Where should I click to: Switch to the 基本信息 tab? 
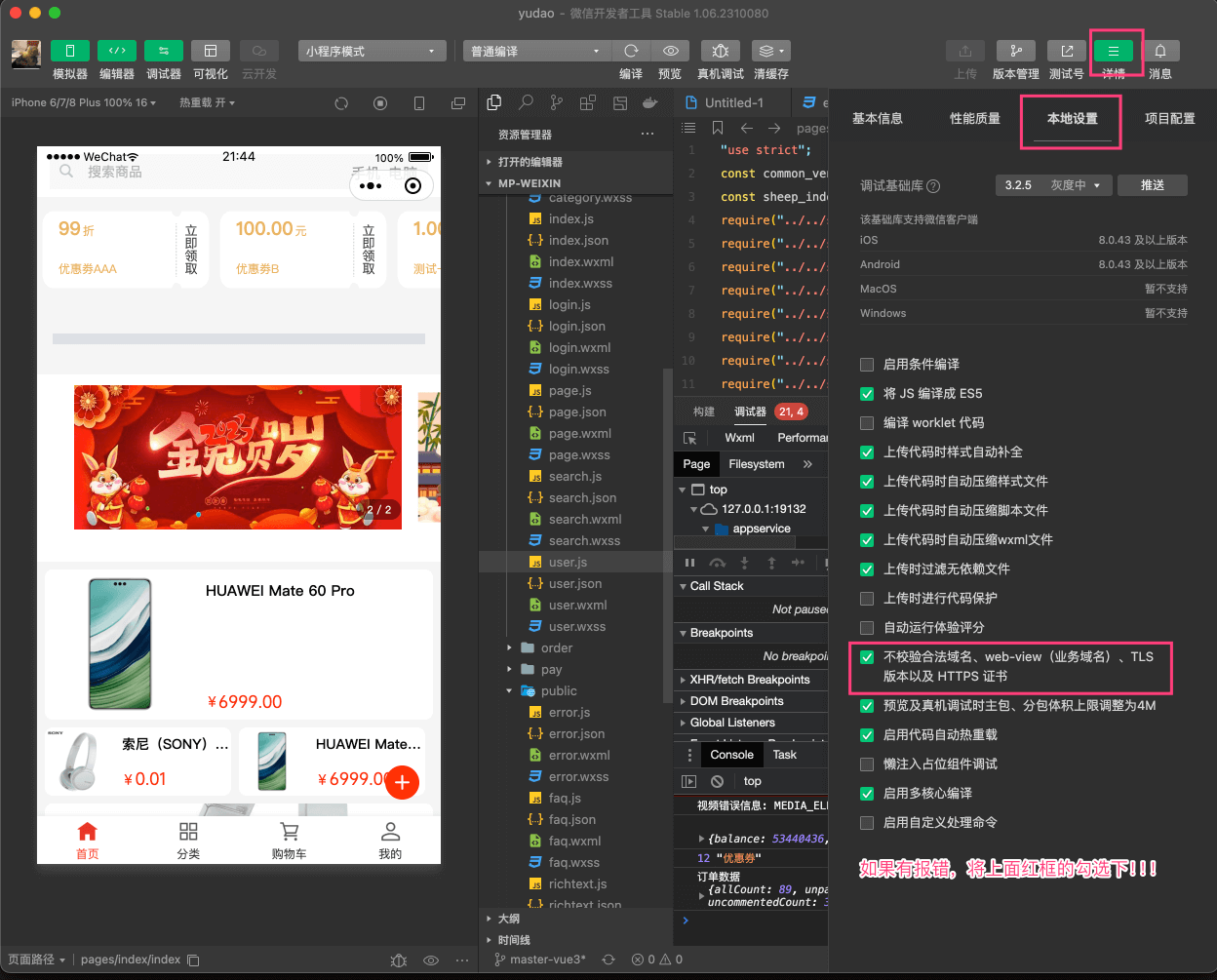pyautogui.click(x=878, y=119)
